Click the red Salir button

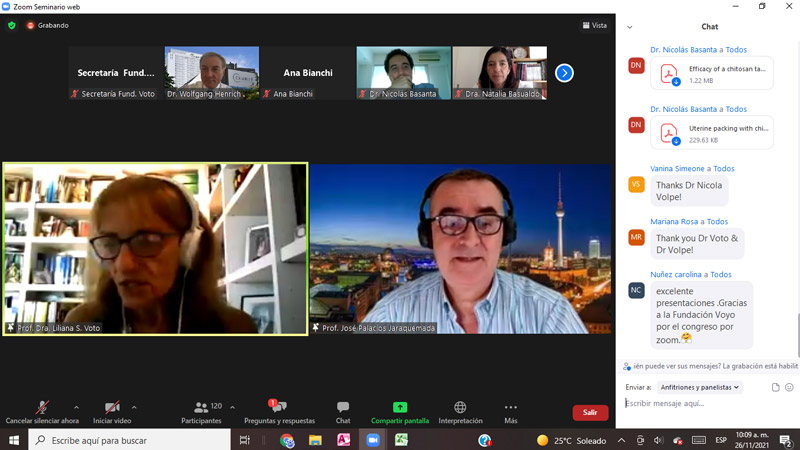pos(590,412)
